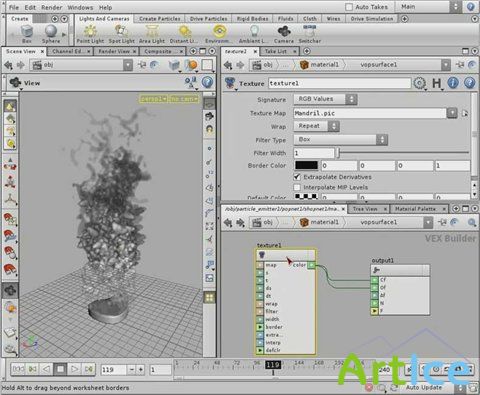Click the search icon in the network editor
Image resolution: width=480 pixels, height=395 pixels.
[472, 222]
